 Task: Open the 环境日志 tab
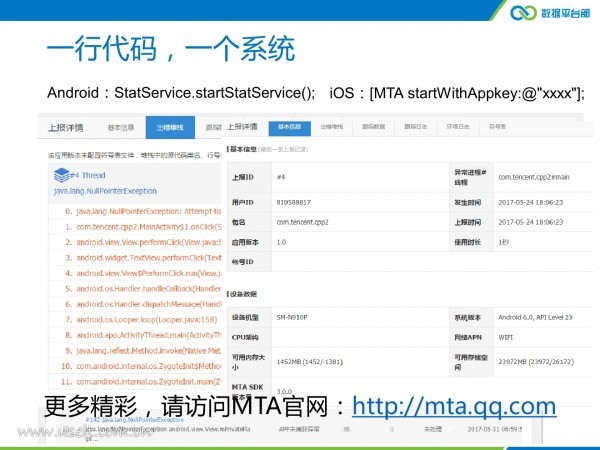coord(458,127)
